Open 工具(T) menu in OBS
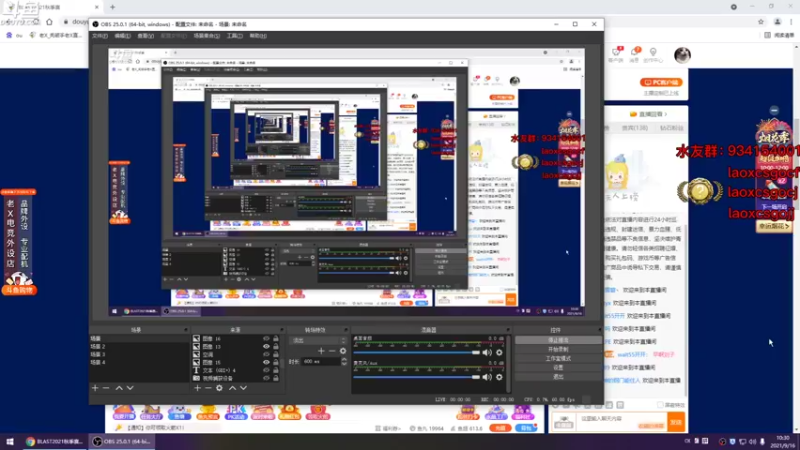This screenshot has width=800, height=450. tap(235, 36)
